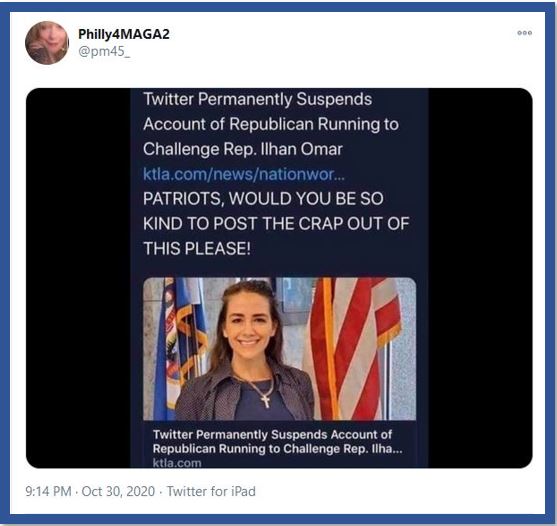Click the ktla.com domain below the card title
This screenshot has width=557, height=526.
pos(177,463)
